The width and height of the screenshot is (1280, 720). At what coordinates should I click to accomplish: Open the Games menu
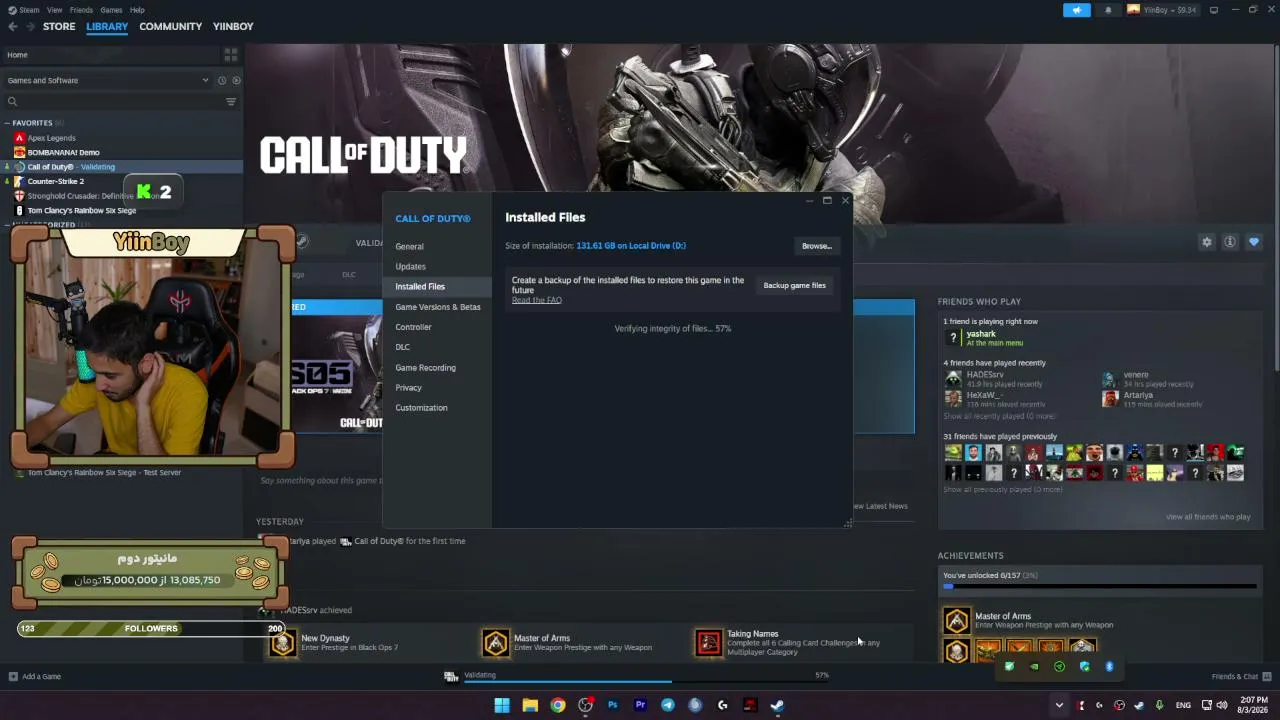coord(111,10)
